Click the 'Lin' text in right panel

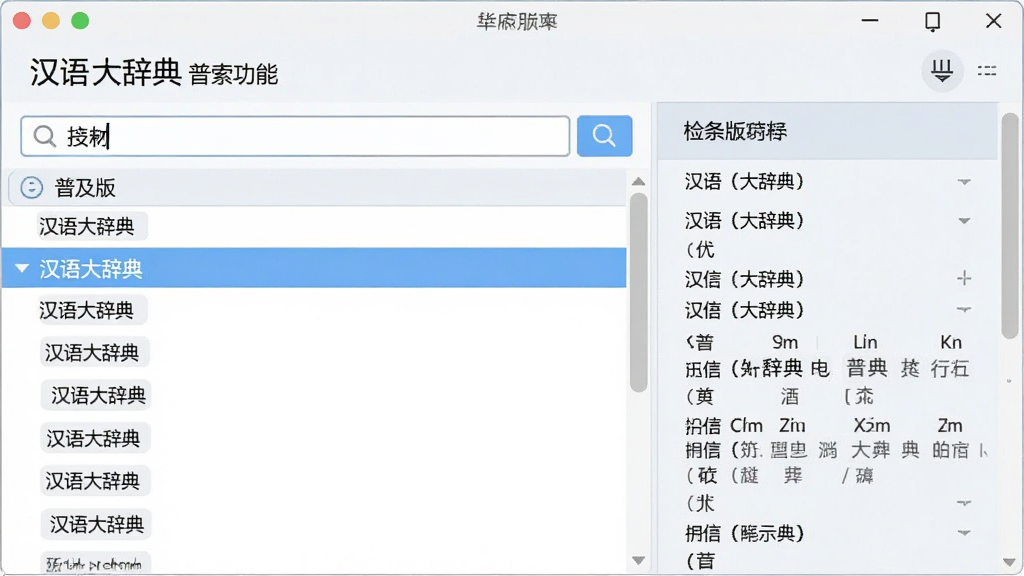click(x=865, y=342)
